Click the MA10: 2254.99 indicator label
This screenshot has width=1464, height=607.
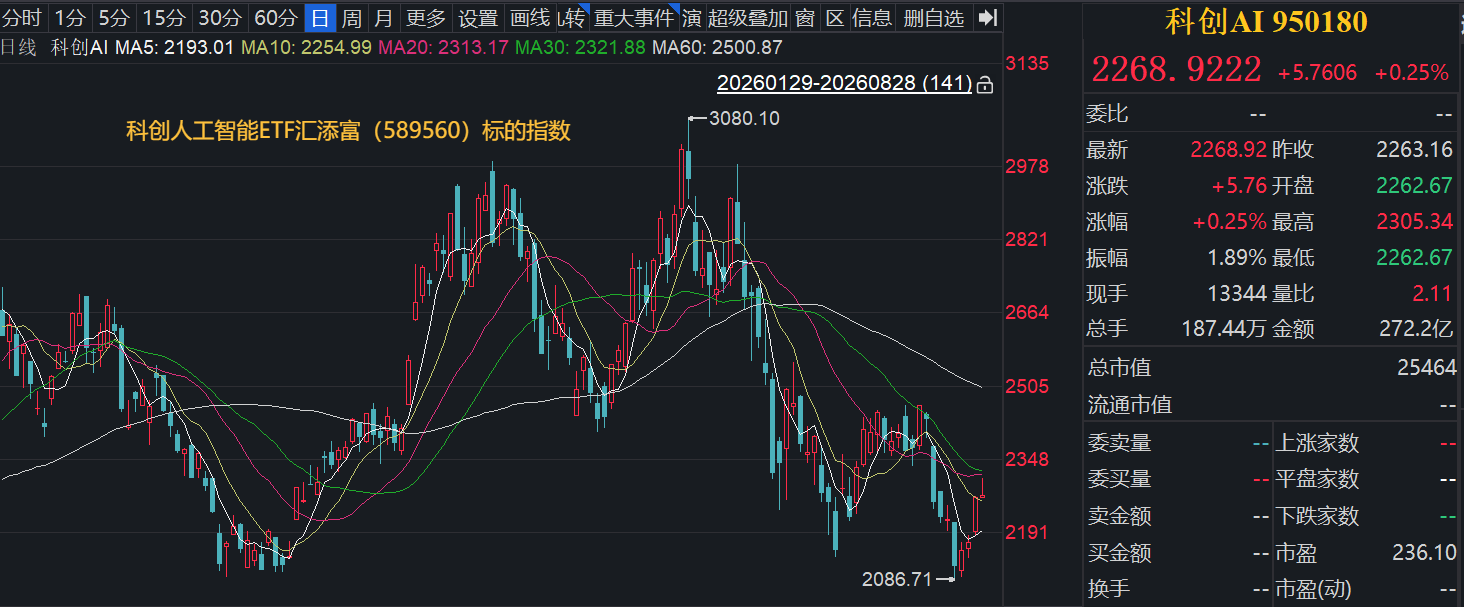(307, 47)
